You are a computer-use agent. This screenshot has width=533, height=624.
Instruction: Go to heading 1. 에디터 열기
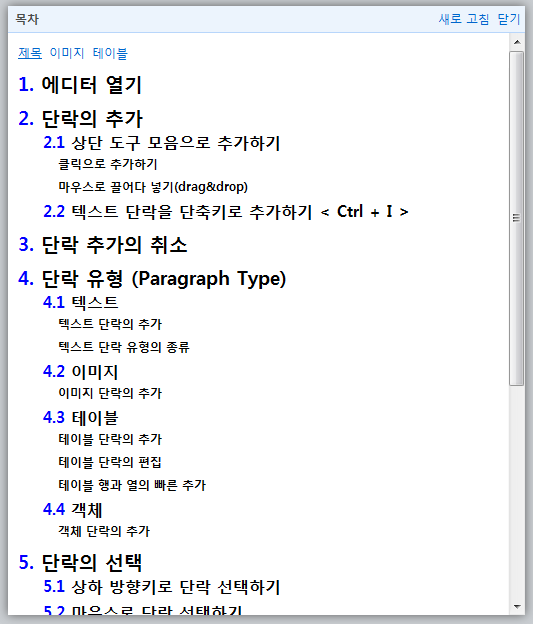[80, 85]
